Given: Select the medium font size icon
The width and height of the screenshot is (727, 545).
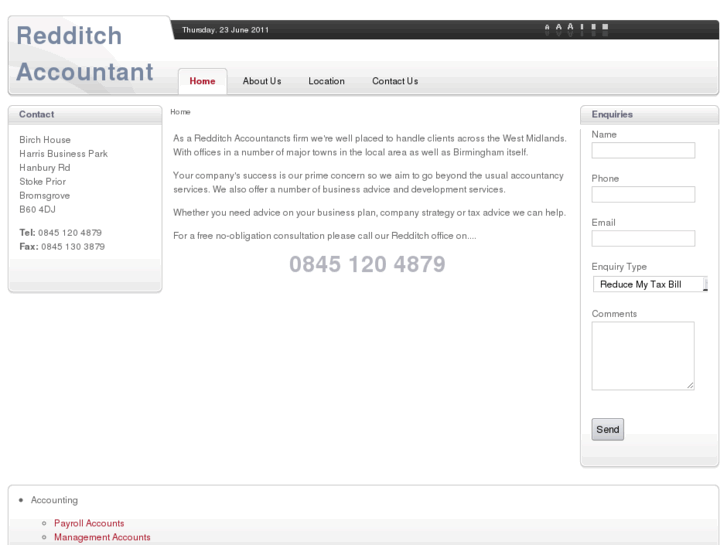Looking at the screenshot, I should click(x=559, y=27).
